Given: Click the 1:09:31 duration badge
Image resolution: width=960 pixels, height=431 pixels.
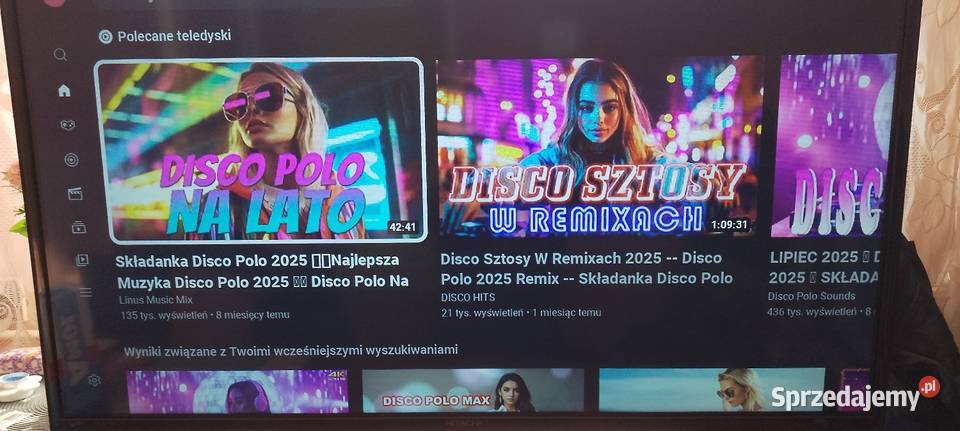Looking at the screenshot, I should [729, 225].
